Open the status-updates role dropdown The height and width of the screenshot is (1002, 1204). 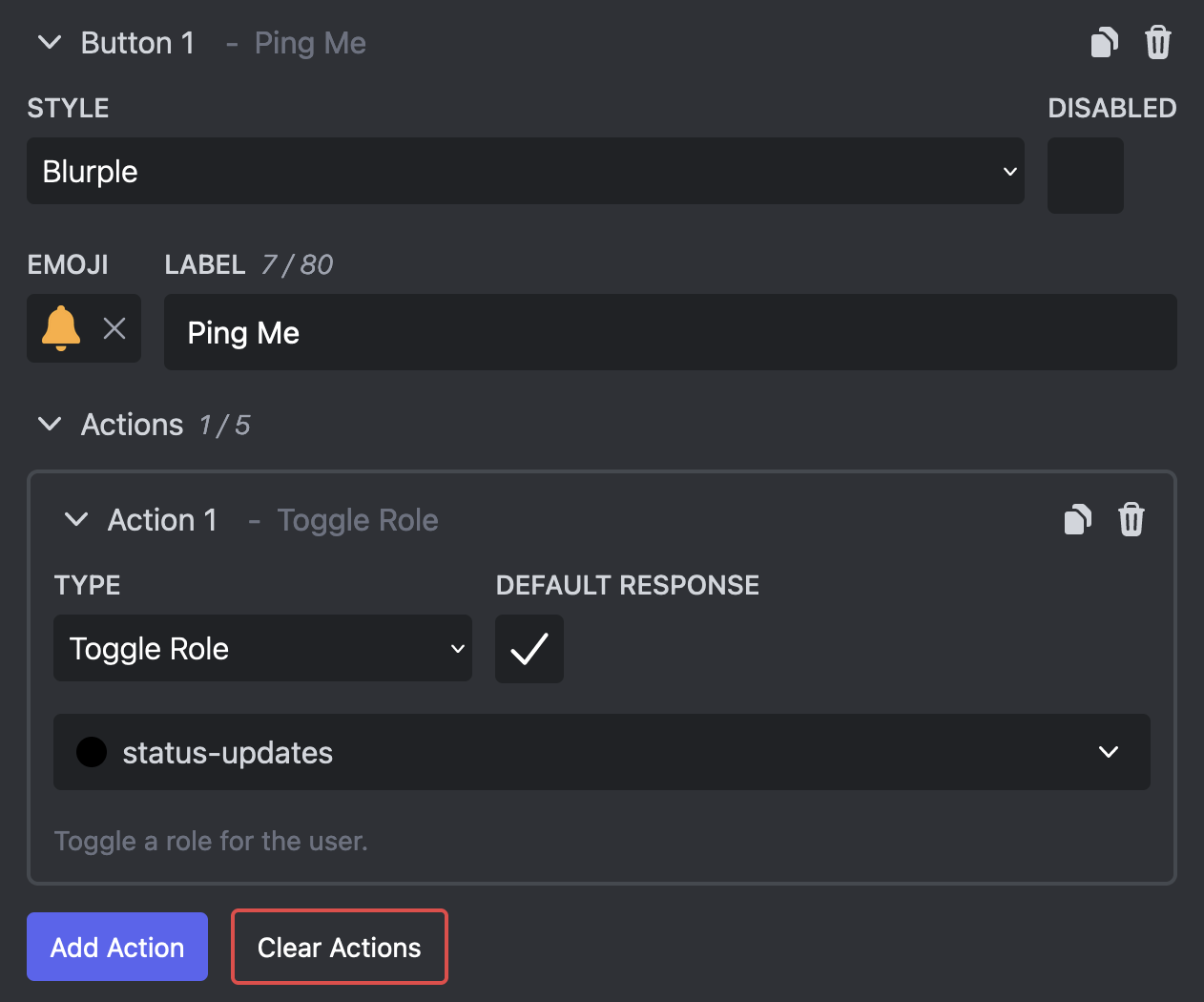(x=601, y=752)
